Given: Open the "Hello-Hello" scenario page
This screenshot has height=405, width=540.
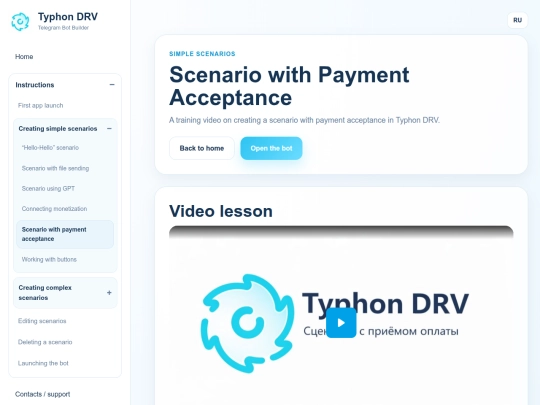Looking at the screenshot, I should 50,148.
